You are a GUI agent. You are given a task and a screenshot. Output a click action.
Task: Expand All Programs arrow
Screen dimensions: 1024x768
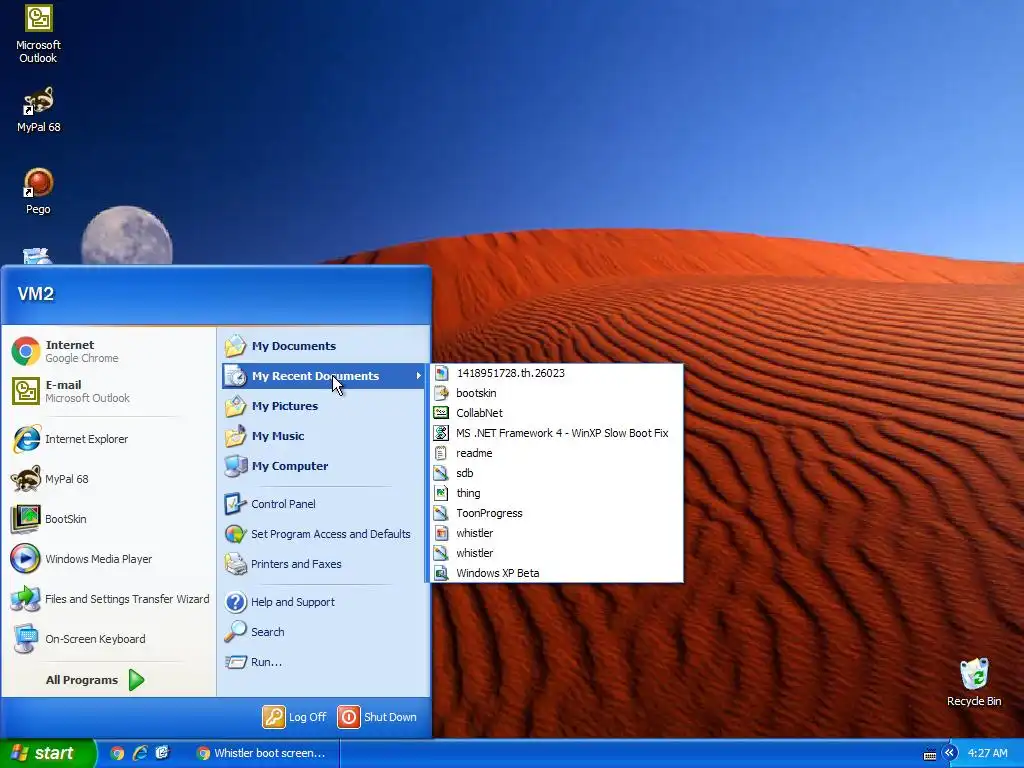coord(136,680)
